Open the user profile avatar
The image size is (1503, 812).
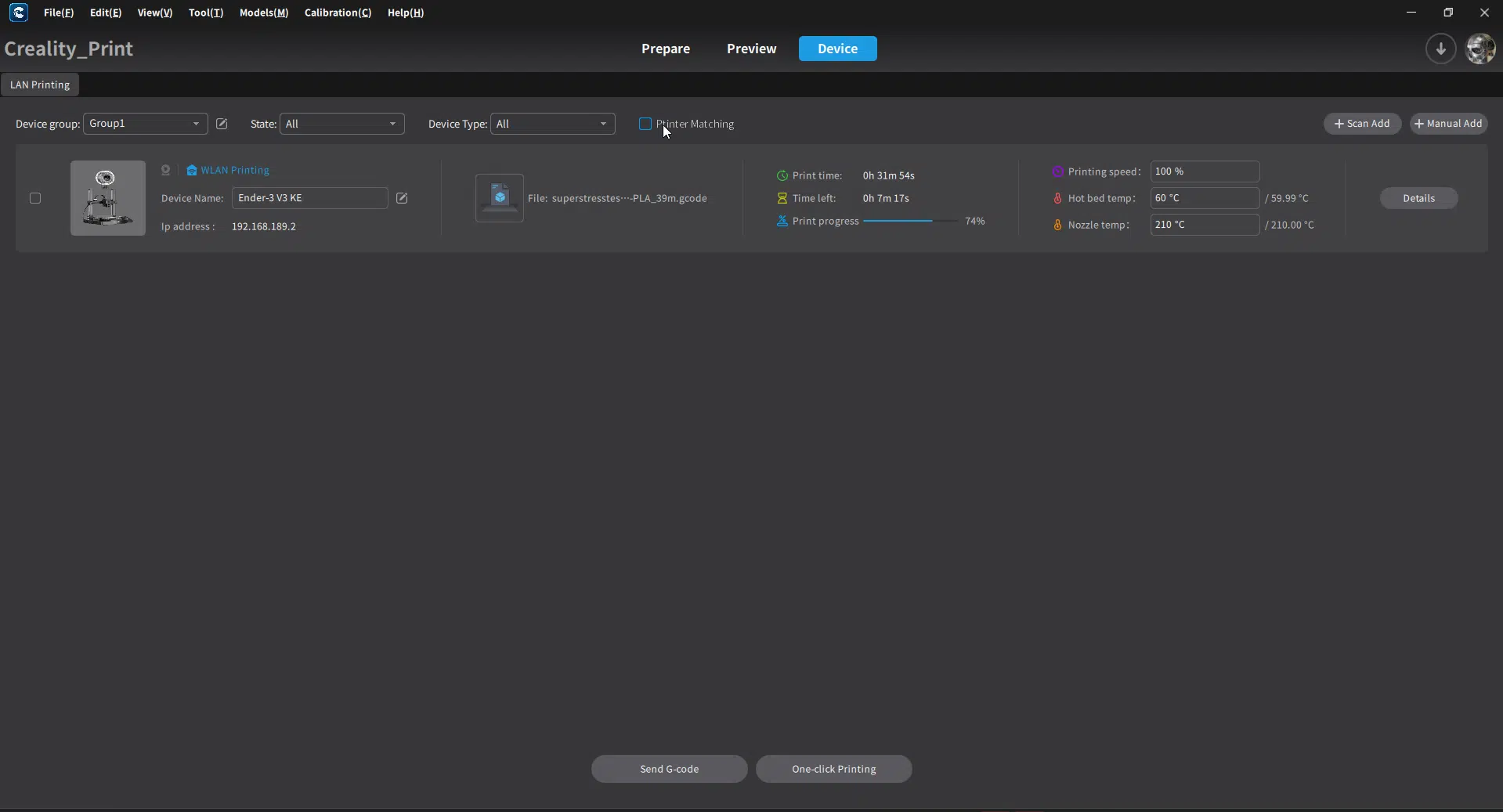tap(1480, 49)
